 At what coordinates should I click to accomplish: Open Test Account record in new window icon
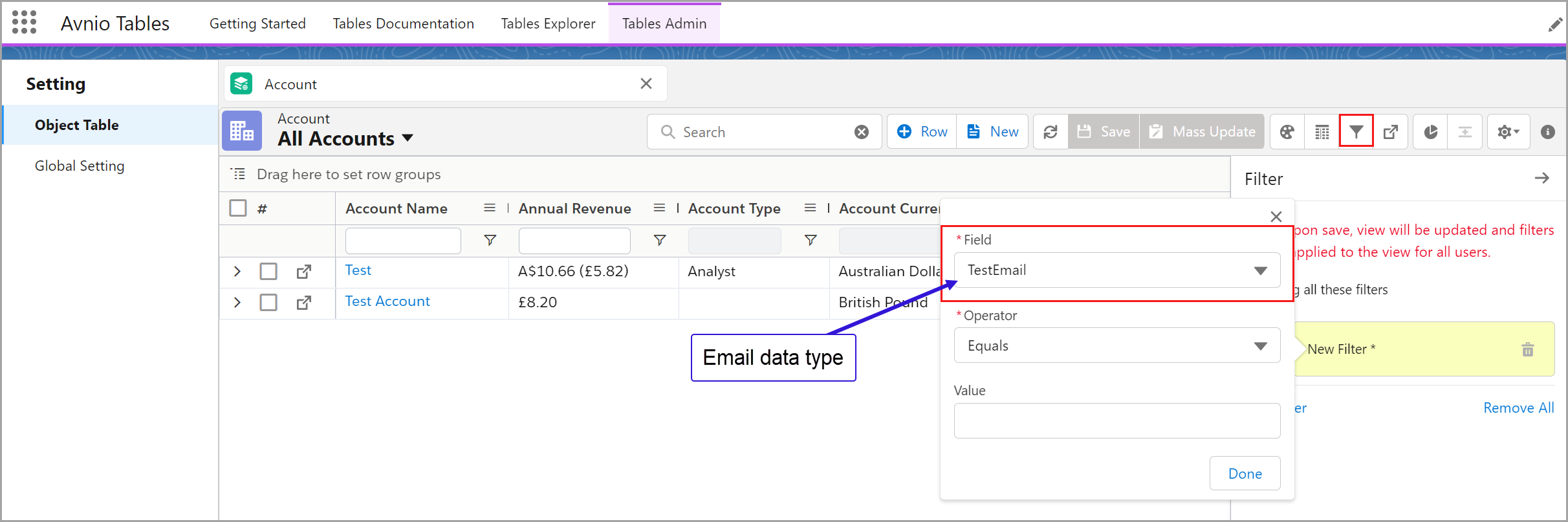point(303,303)
